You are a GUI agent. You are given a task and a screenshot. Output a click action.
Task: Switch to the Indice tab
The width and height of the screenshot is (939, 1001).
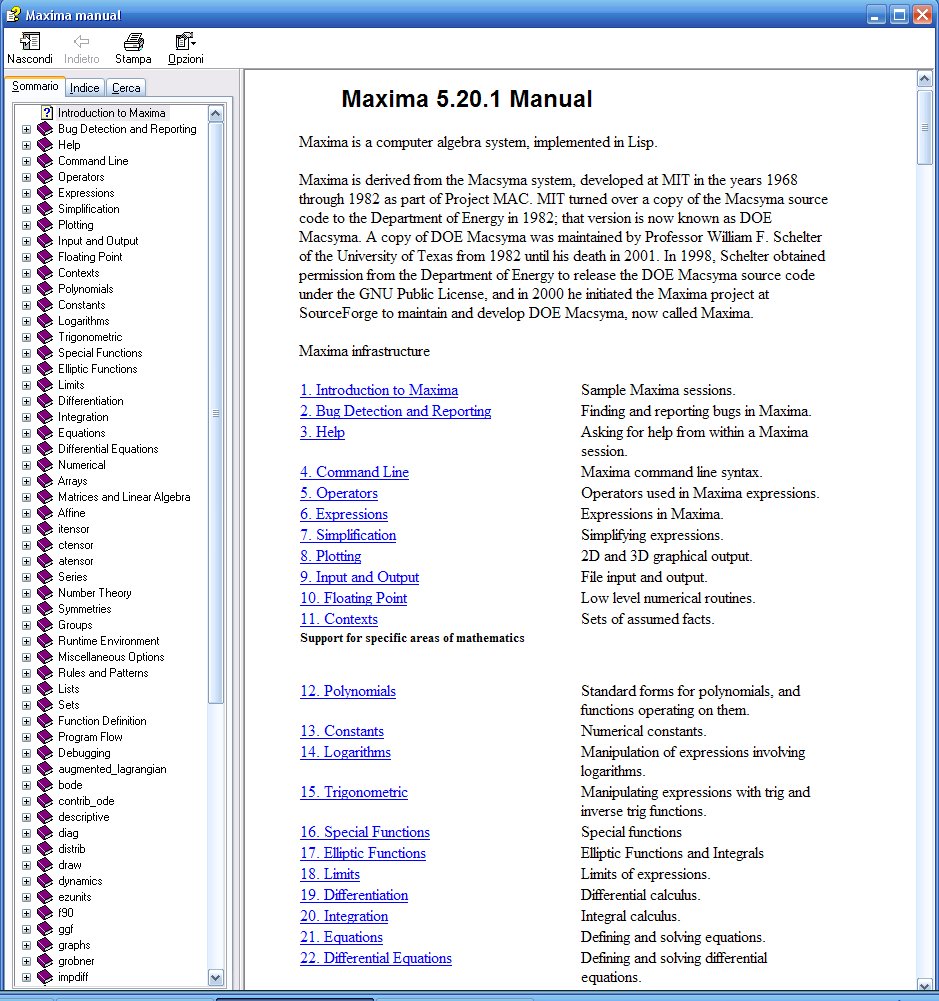(84, 87)
